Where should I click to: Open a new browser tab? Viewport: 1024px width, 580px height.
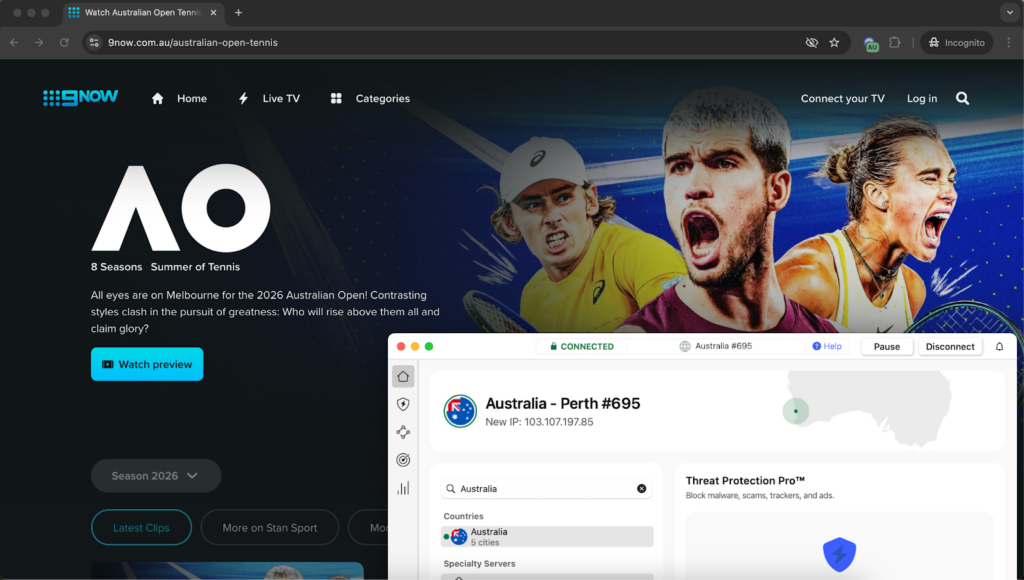coord(238,12)
